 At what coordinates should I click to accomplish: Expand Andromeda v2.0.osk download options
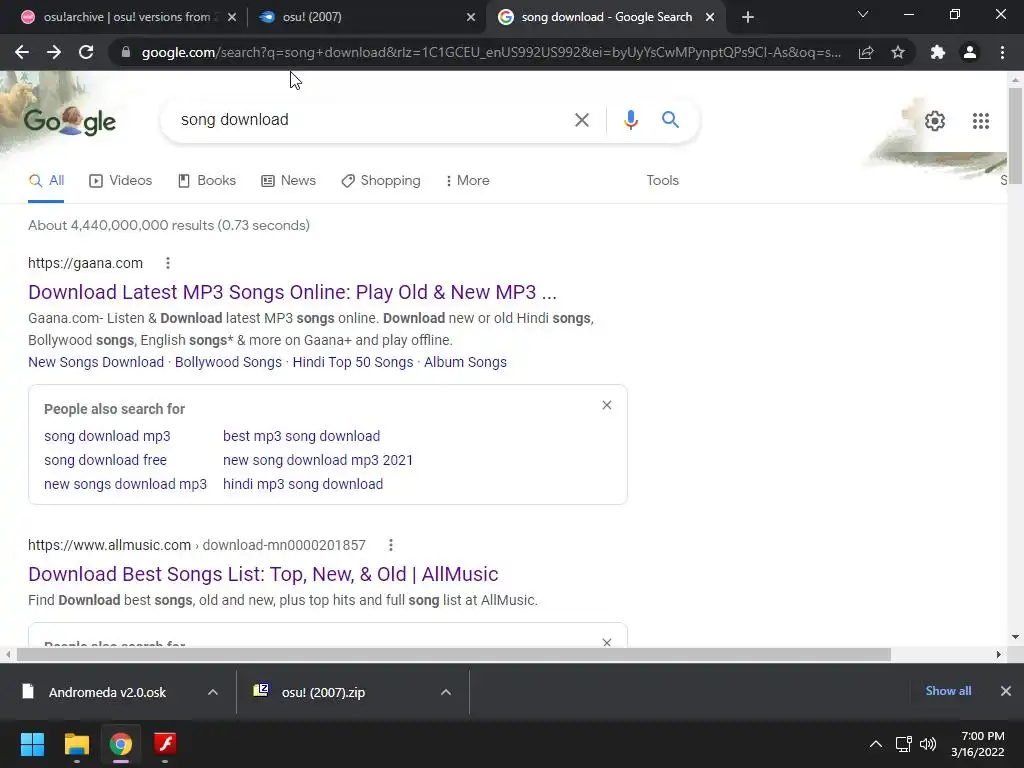[213, 692]
